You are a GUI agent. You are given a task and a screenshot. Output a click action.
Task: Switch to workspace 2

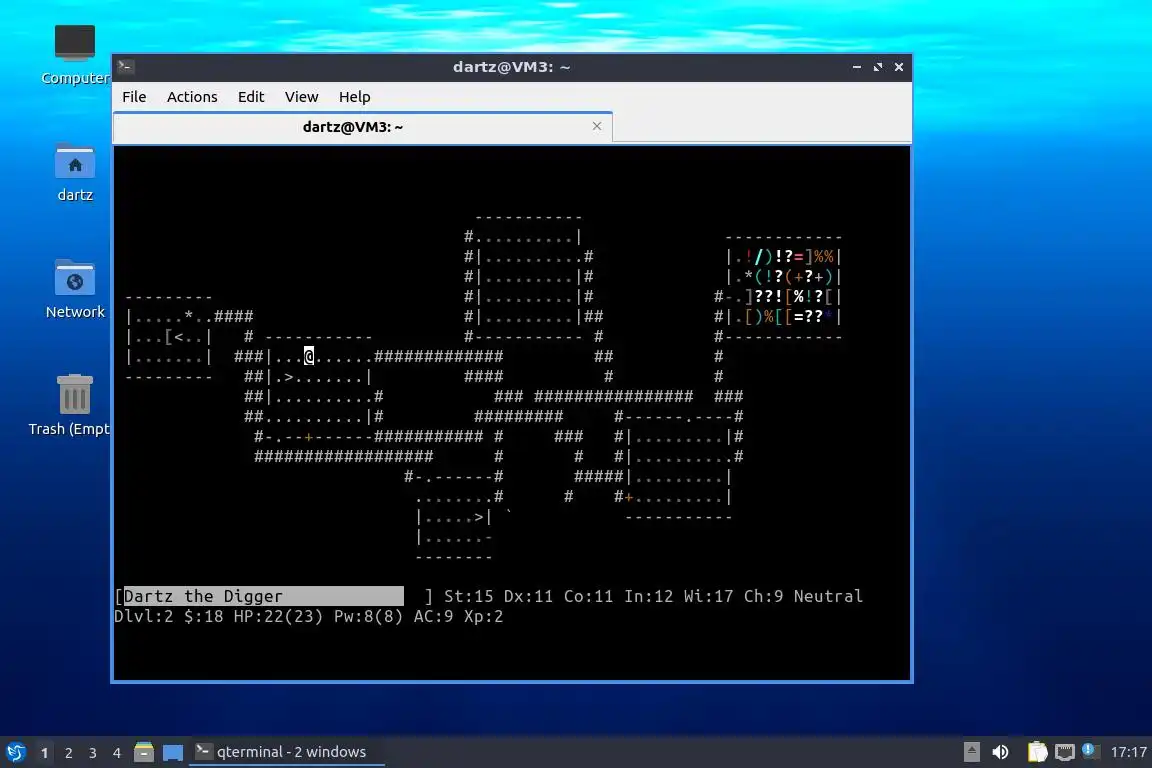click(68, 753)
